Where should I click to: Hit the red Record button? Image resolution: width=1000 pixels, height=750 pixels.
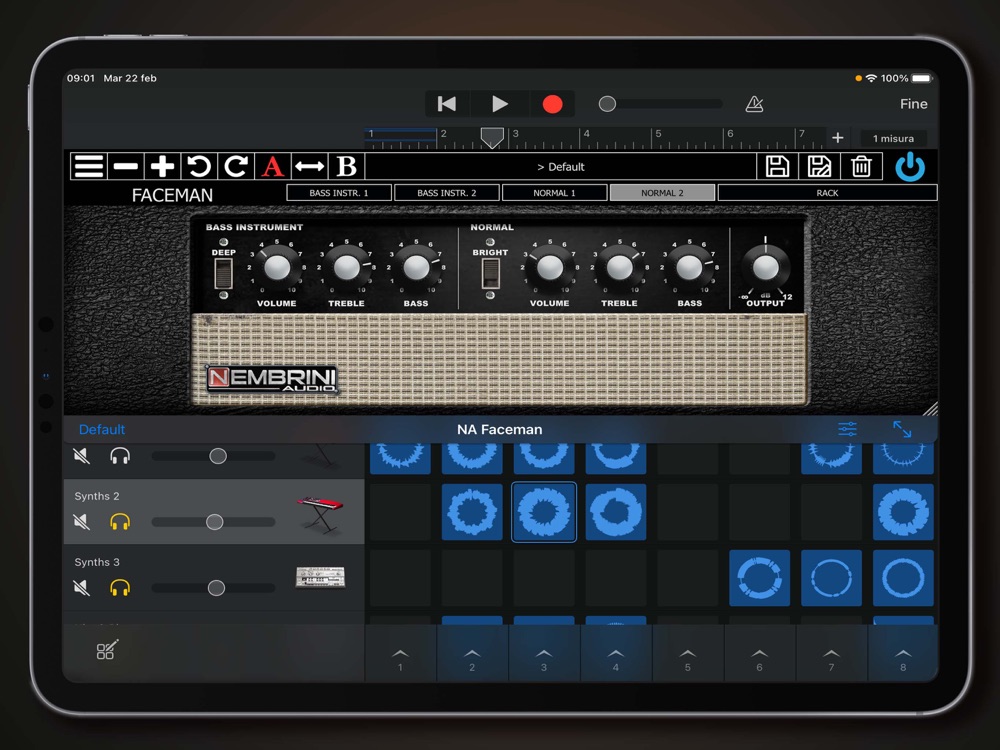(552, 104)
